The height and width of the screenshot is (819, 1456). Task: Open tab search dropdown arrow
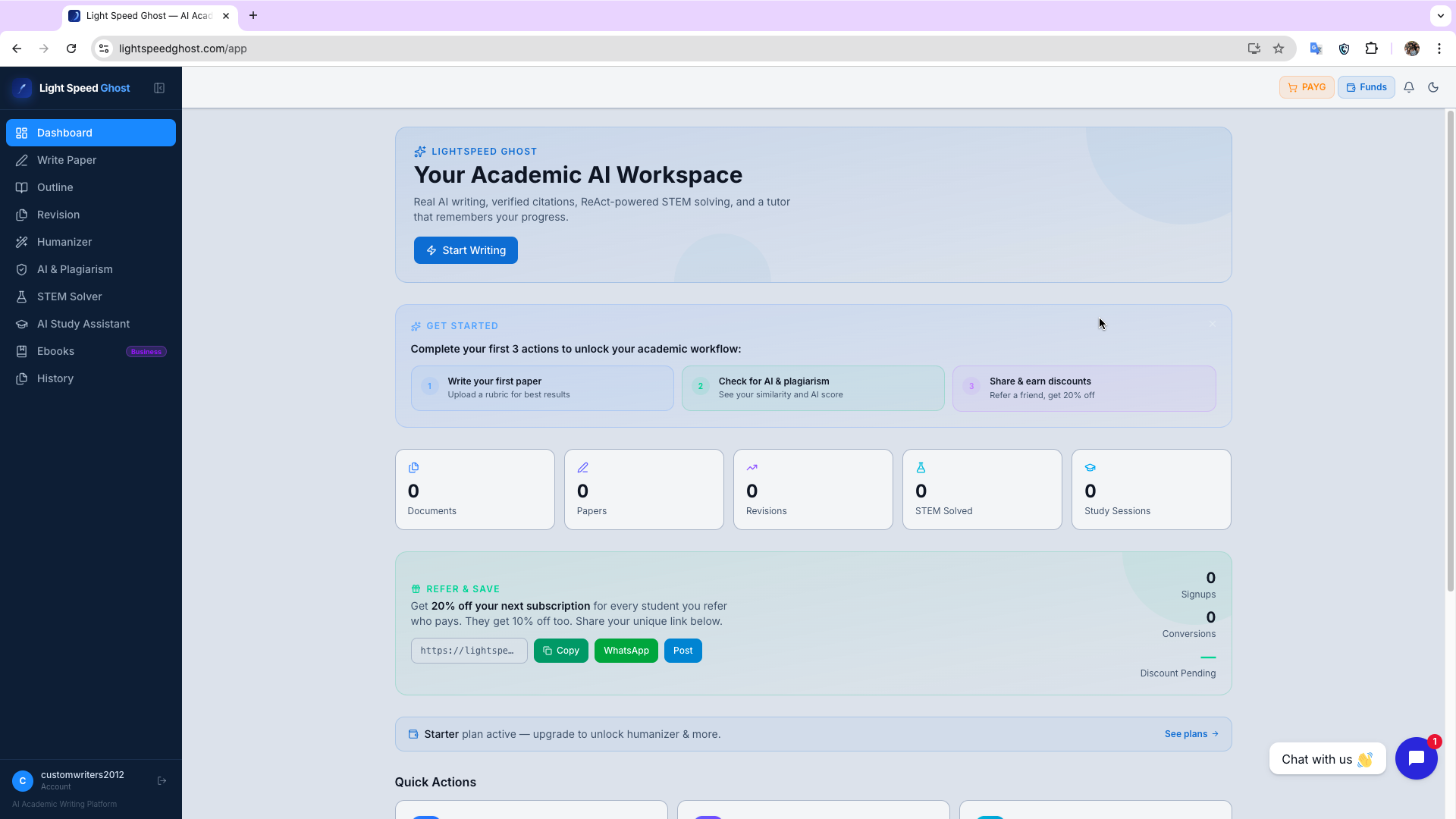point(1440,15)
